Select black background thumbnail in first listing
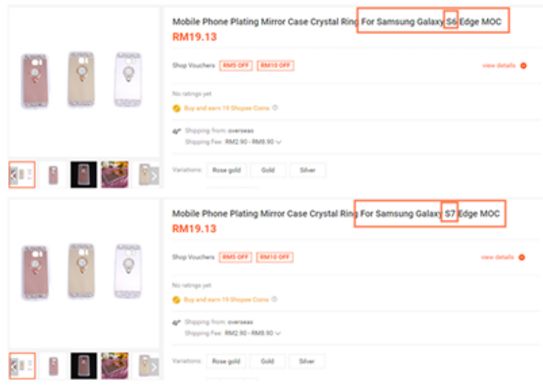This screenshot has height=390, width=543. [x=83, y=175]
